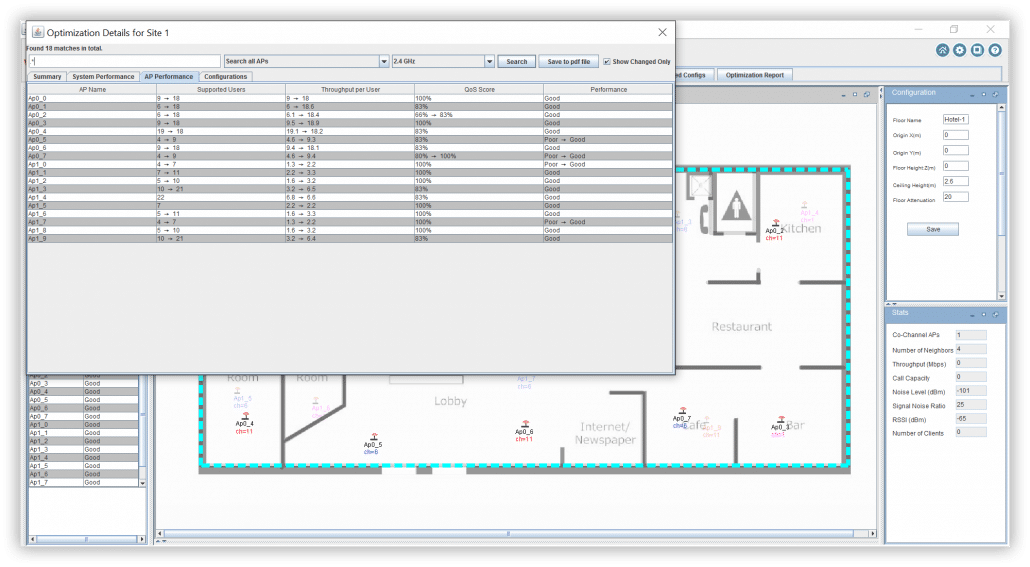Sort by Supported Users column header
This screenshot has width=1030, height=567.
pos(221,89)
